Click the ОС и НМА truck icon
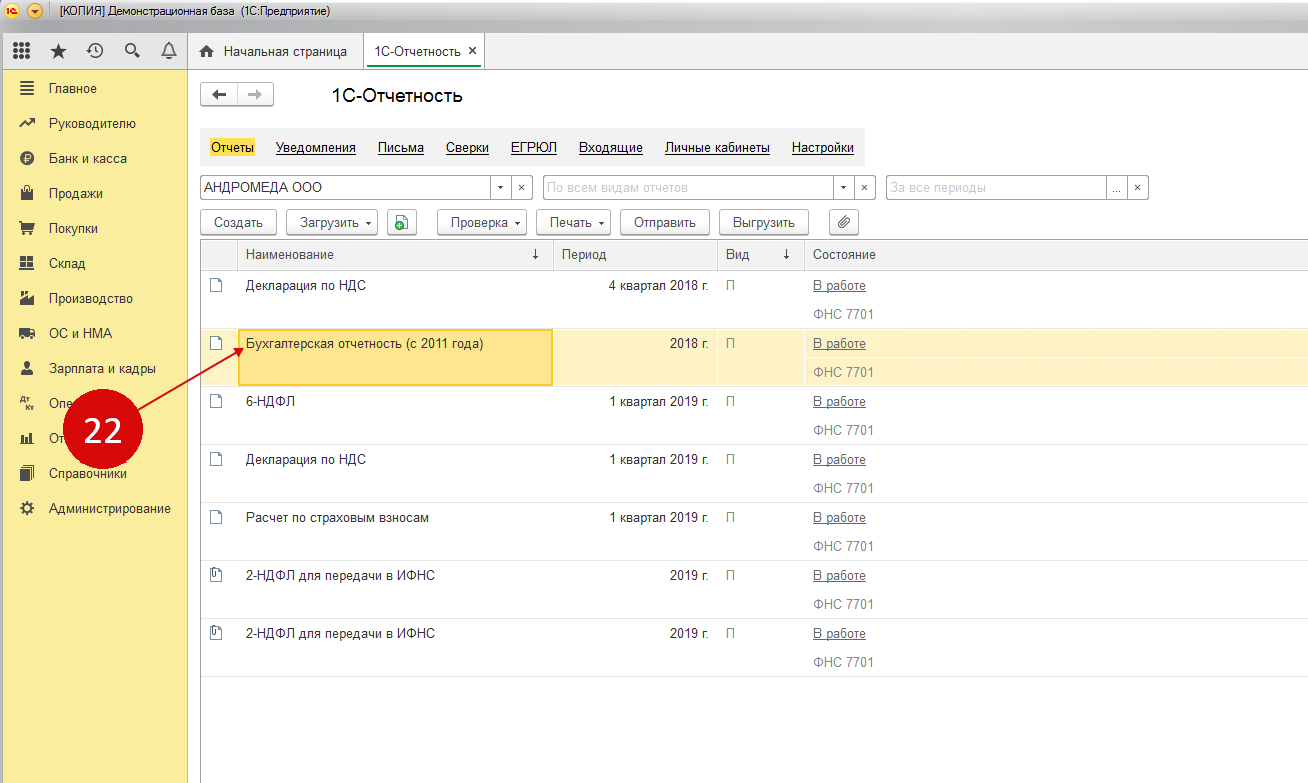The height and width of the screenshot is (783, 1308). (27, 334)
